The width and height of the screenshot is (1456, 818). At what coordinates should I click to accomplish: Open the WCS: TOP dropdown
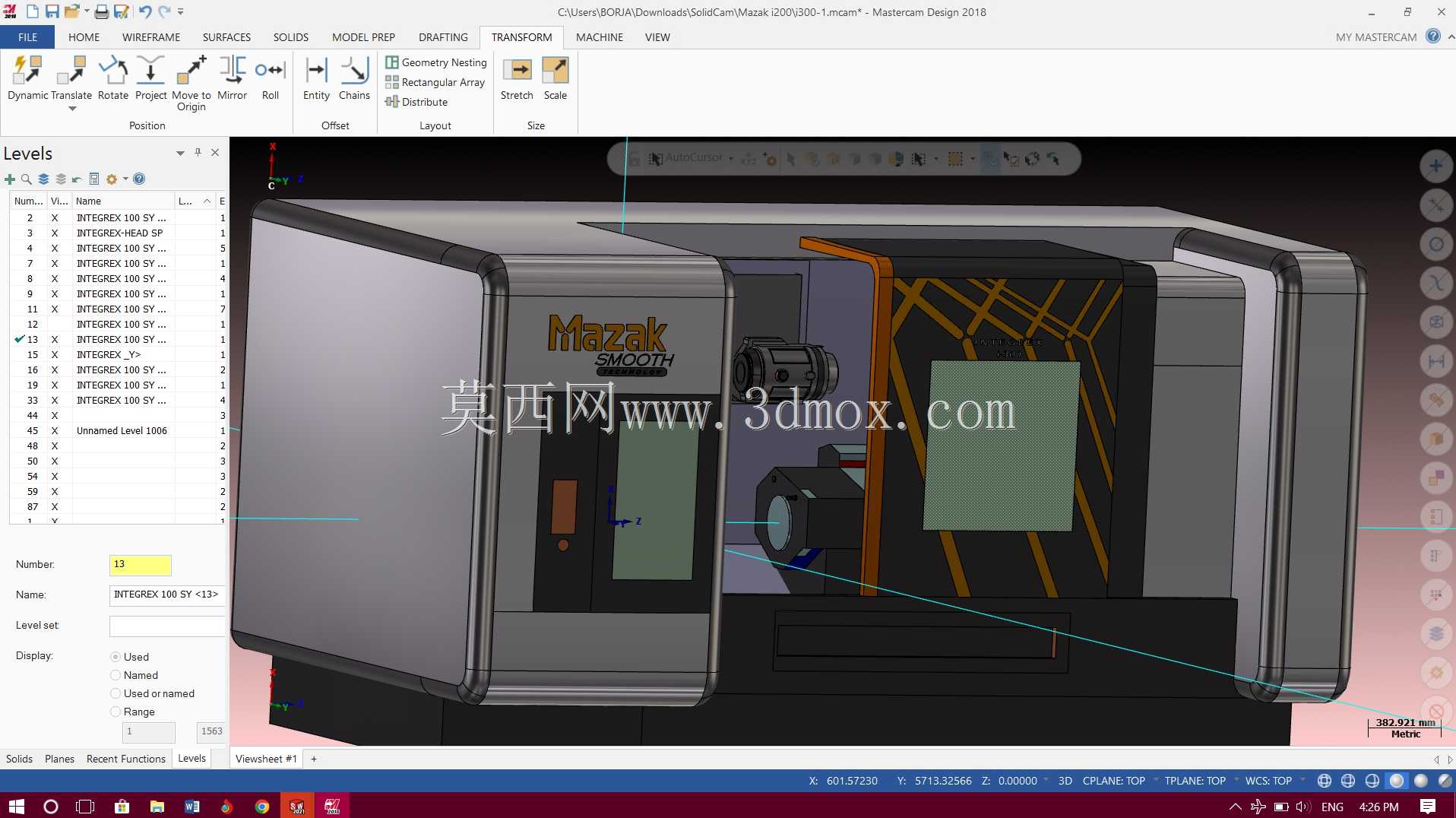point(1302,779)
